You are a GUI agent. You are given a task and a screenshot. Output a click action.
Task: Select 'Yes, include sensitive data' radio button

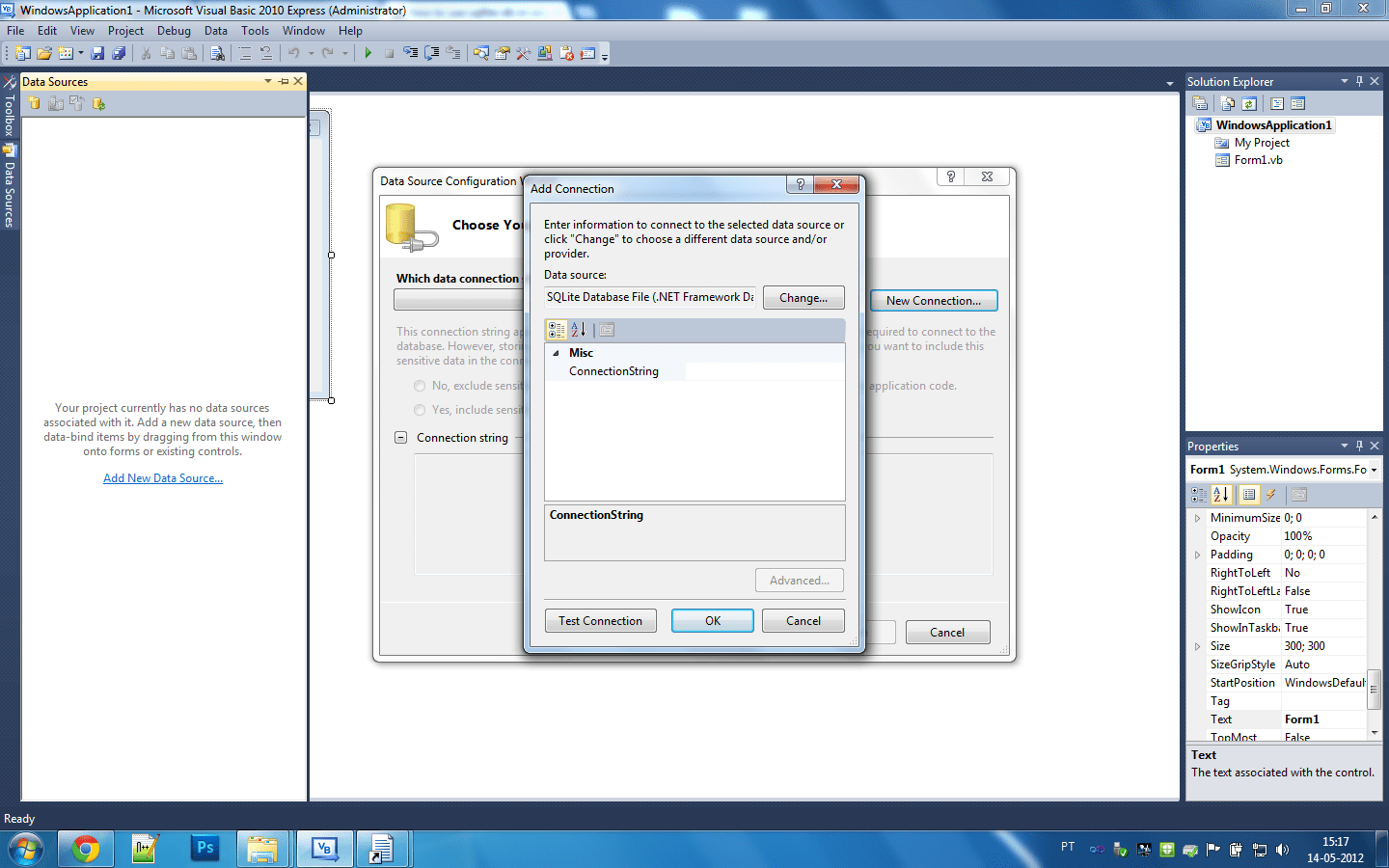tap(420, 410)
